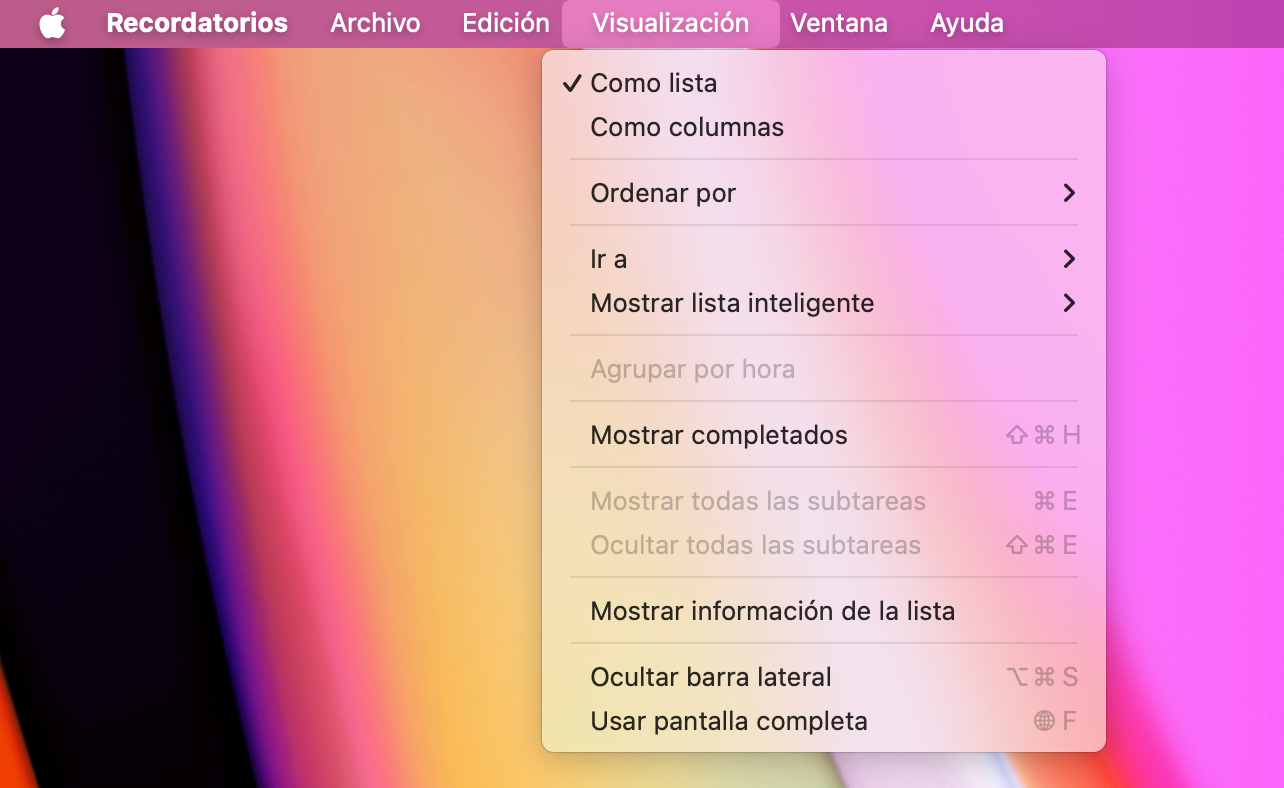The width and height of the screenshot is (1284, 788).
Task: Click the highlighted Visualización menu title
Action: click(x=670, y=23)
